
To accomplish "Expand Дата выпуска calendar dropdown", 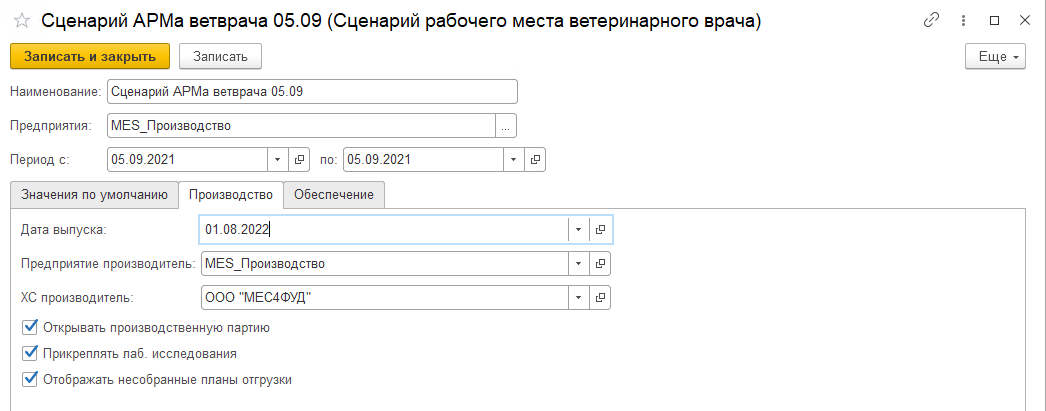I will pyautogui.click(x=578, y=229).
